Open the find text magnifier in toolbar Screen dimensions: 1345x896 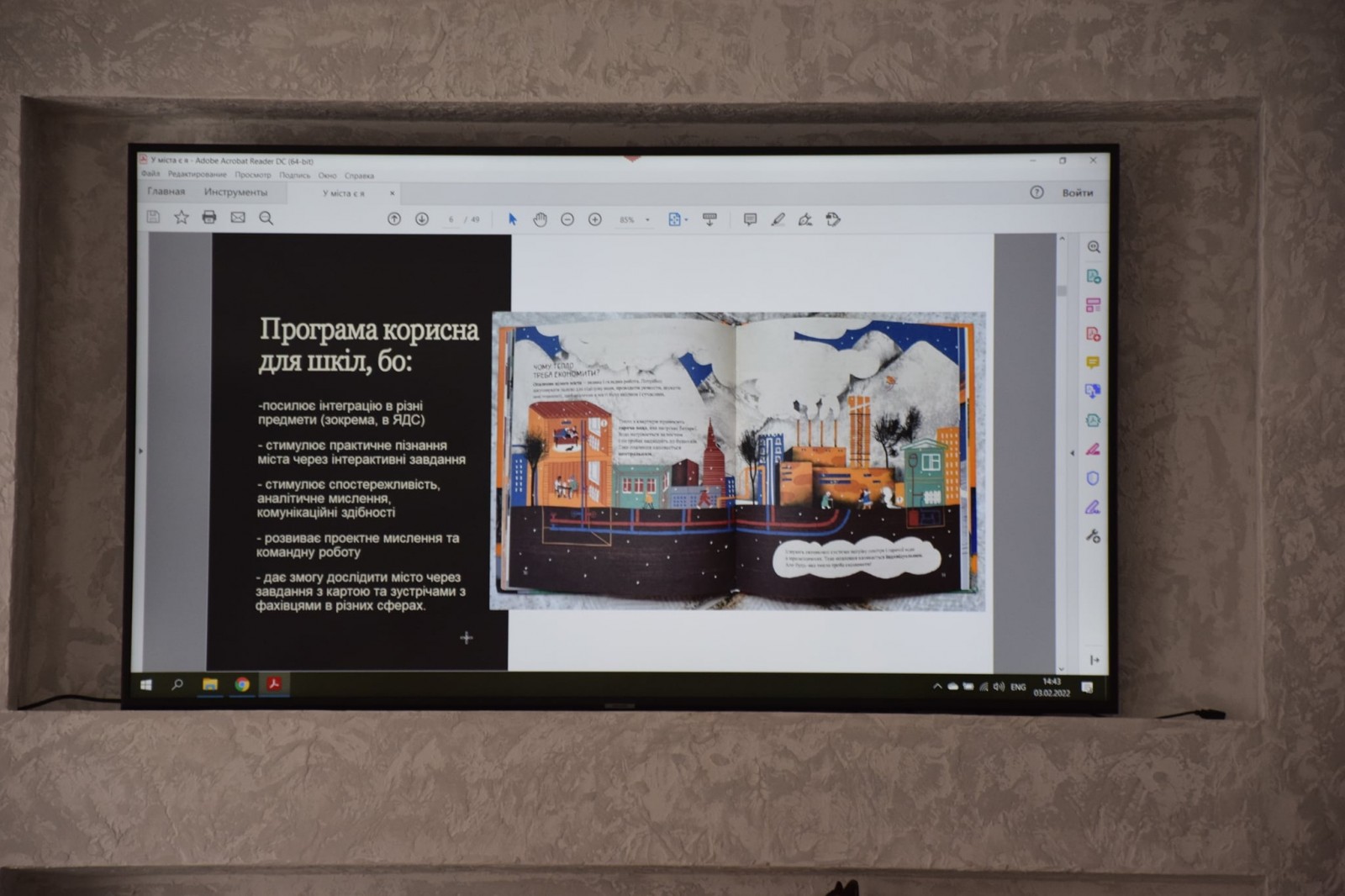pyautogui.click(x=266, y=219)
